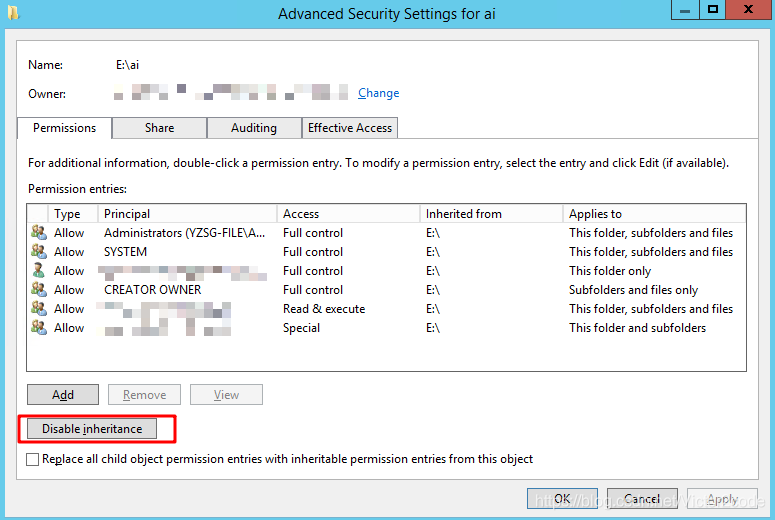The image size is (775, 520).
Task: Click the icon of the Special access entry
Action: (39, 327)
